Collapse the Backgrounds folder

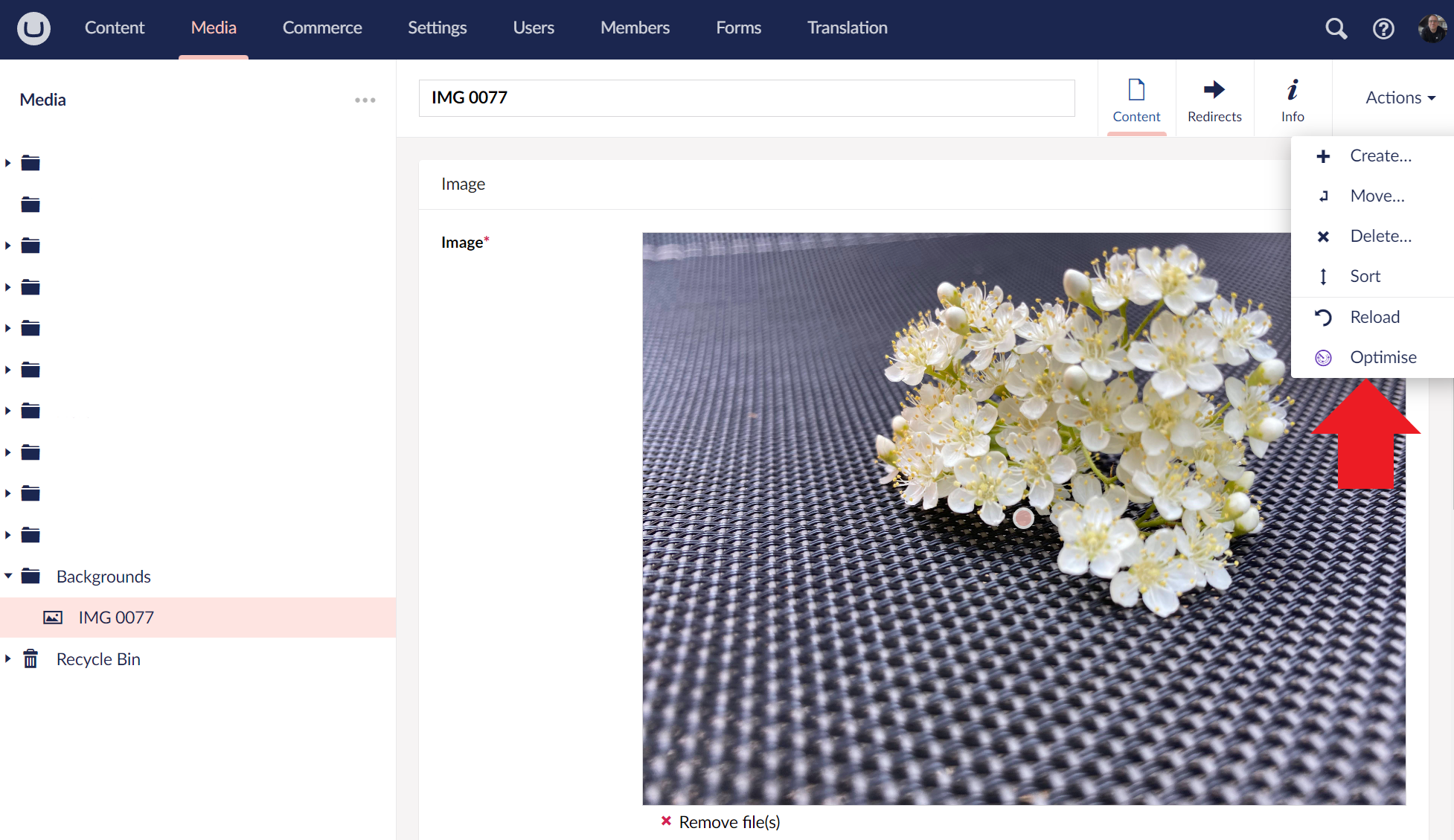(8, 576)
